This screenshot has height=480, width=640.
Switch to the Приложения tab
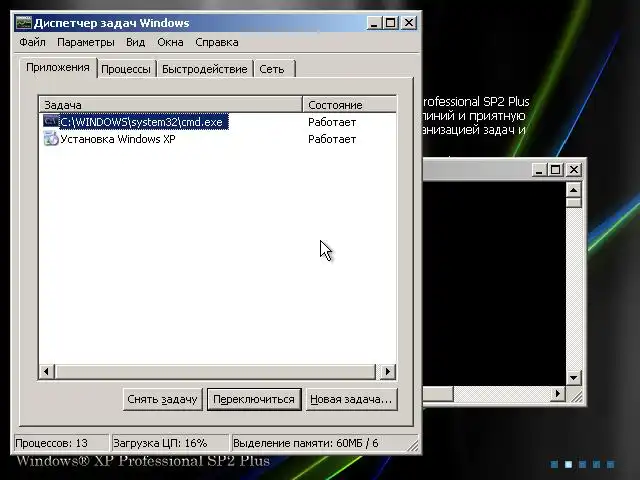coord(58,67)
